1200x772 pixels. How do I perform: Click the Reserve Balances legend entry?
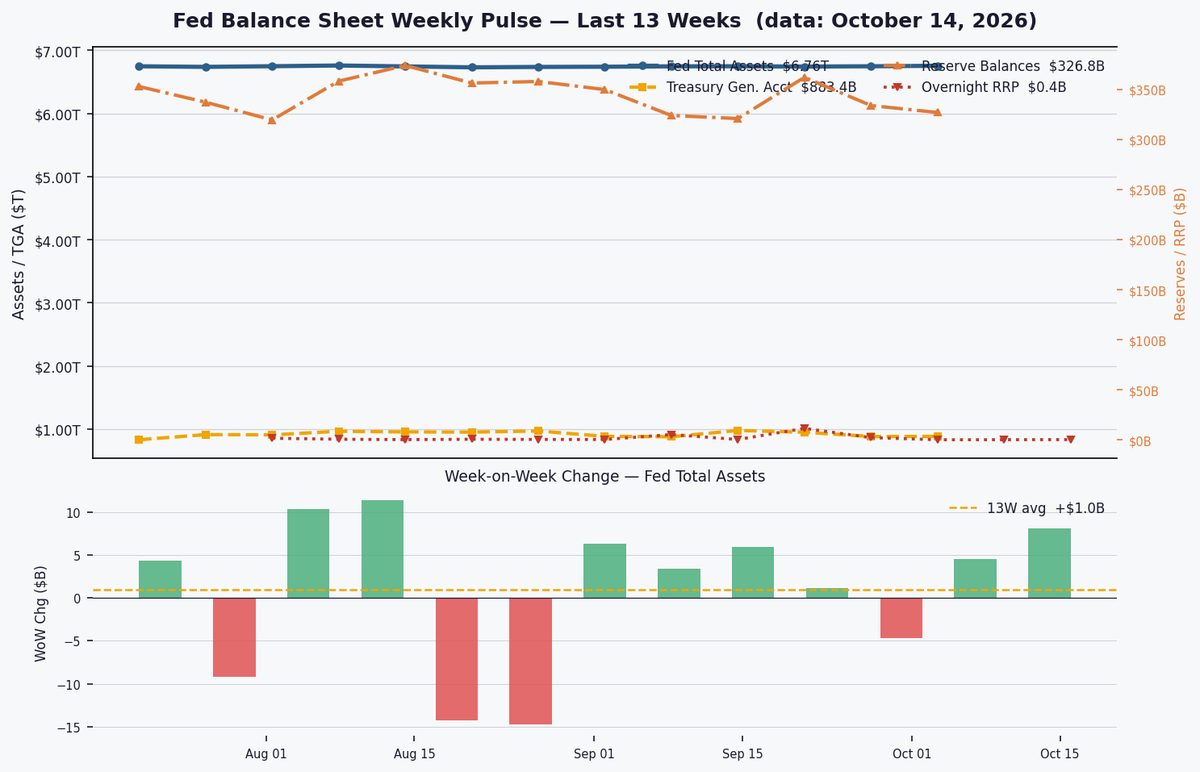tap(994, 66)
